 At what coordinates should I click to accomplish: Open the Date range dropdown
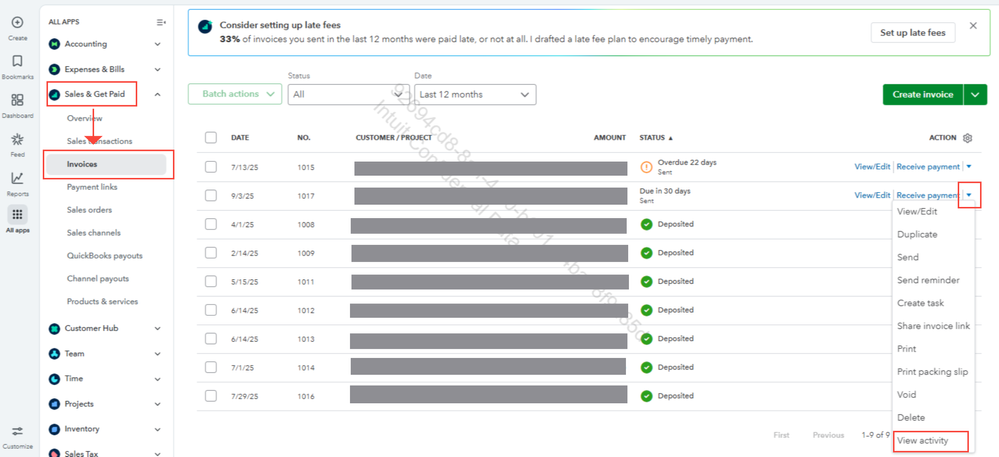(475, 94)
